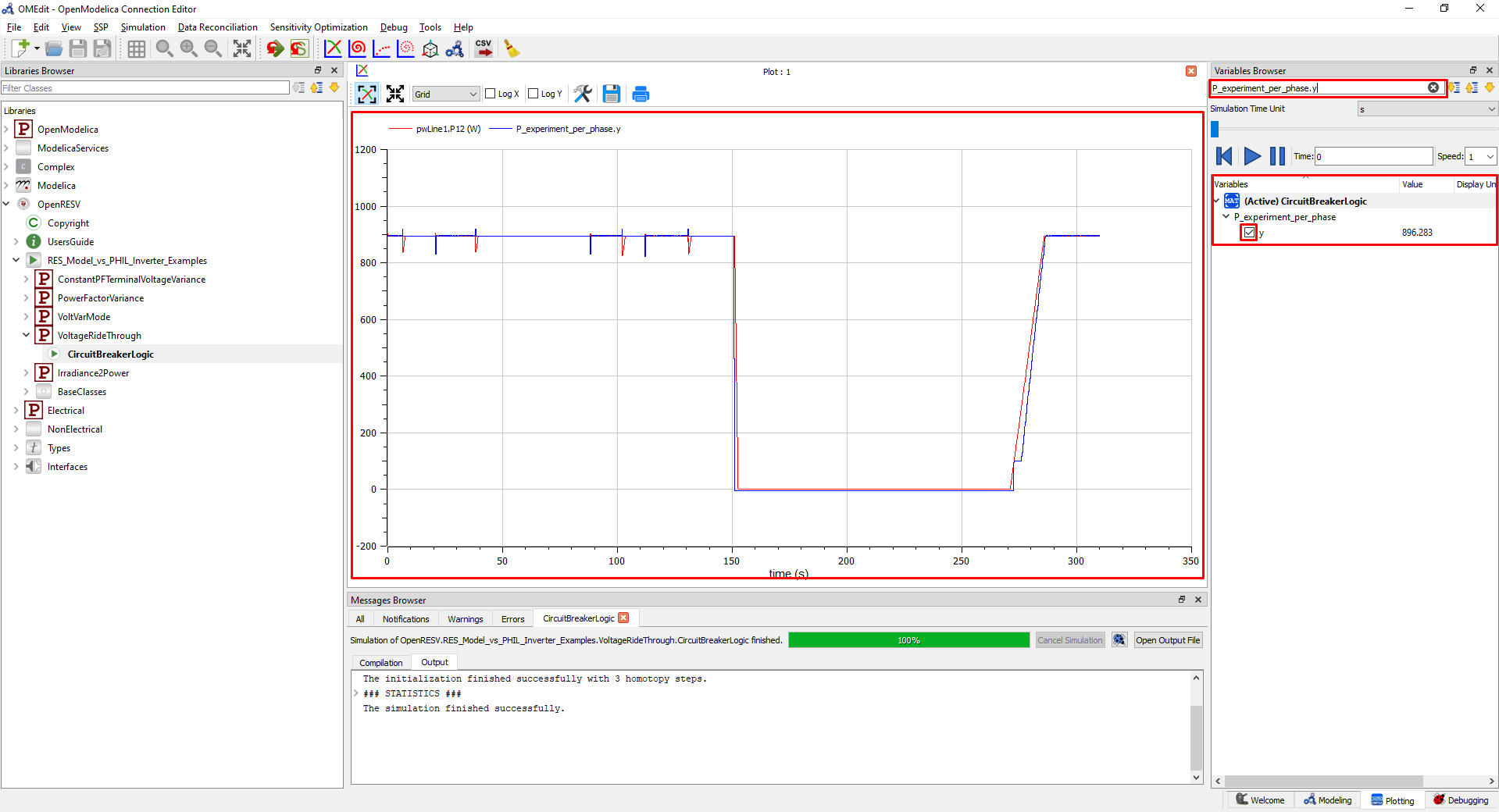This screenshot has height=812, width=1499.
Task: Collapse all variables with the up-arrow icon
Action: [1472, 87]
